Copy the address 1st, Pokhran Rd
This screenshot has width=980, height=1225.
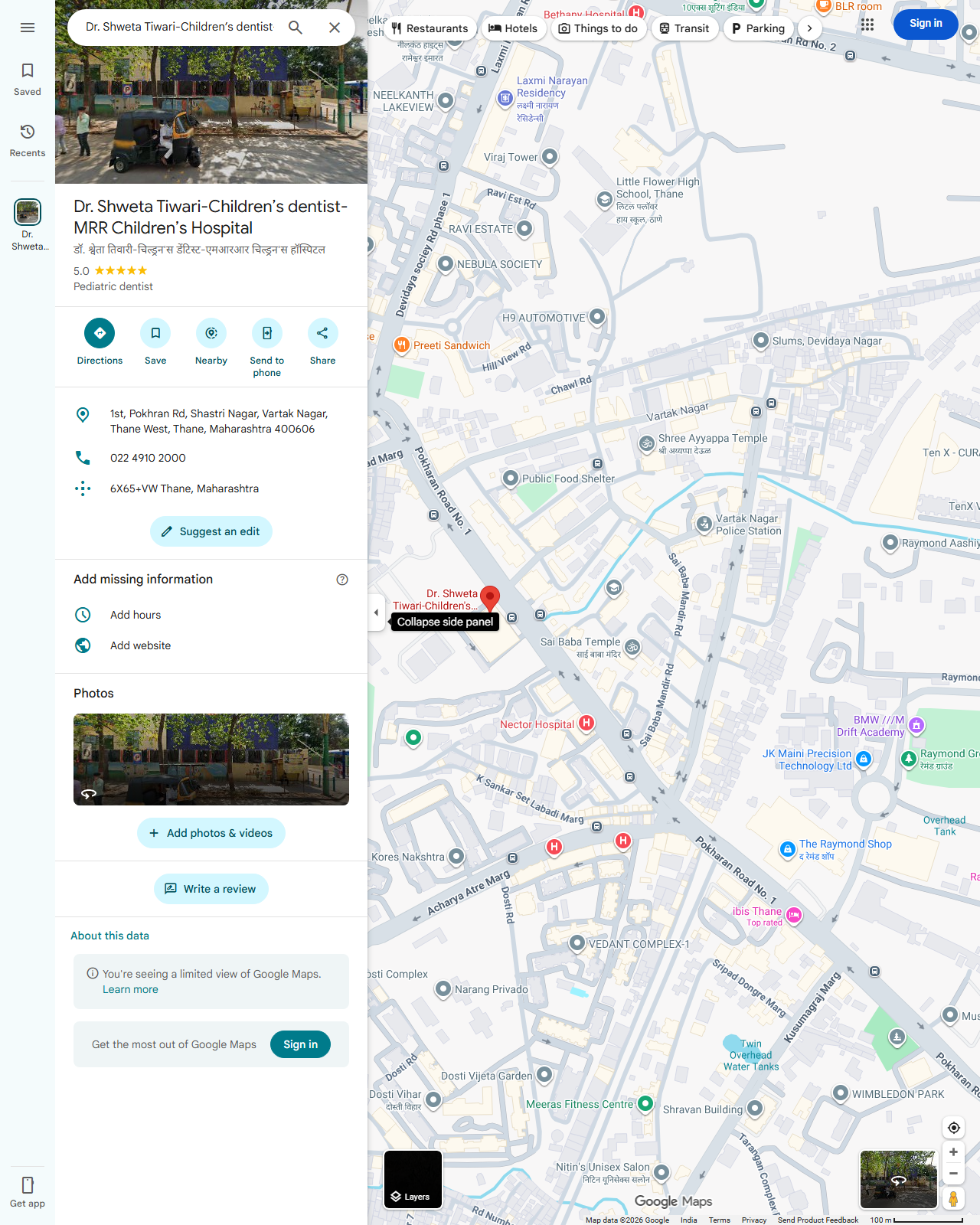click(x=211, y=421)
